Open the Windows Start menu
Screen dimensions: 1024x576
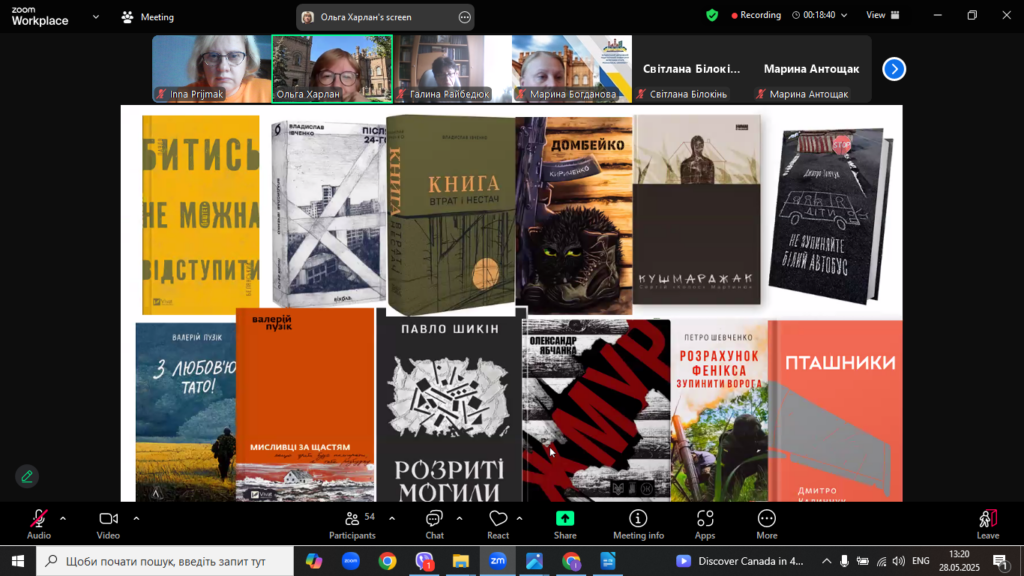coord(18,561)
